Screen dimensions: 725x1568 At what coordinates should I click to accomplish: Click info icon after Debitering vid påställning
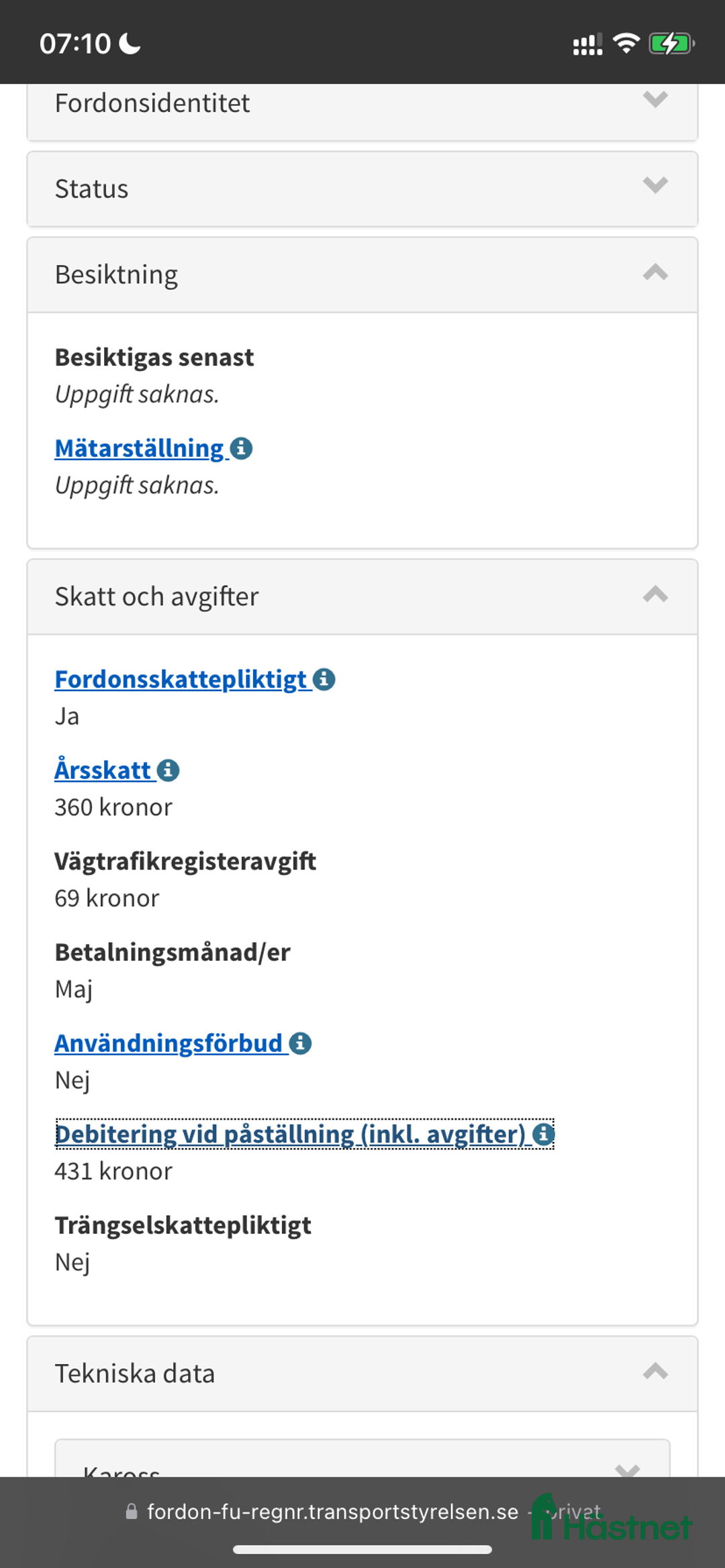(543, 1134)
